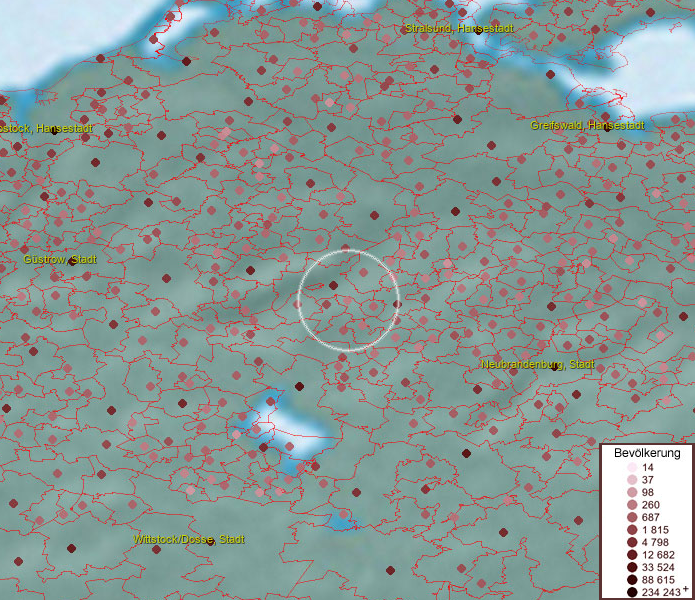Click the legend value 12 682
Viewport: 695px width, 600px height.
point(658,555)
